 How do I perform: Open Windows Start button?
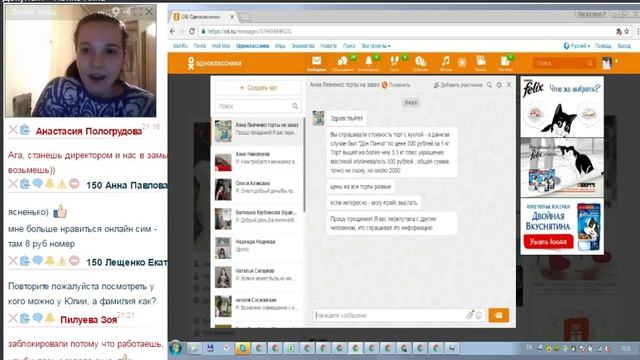pos(176,348)
